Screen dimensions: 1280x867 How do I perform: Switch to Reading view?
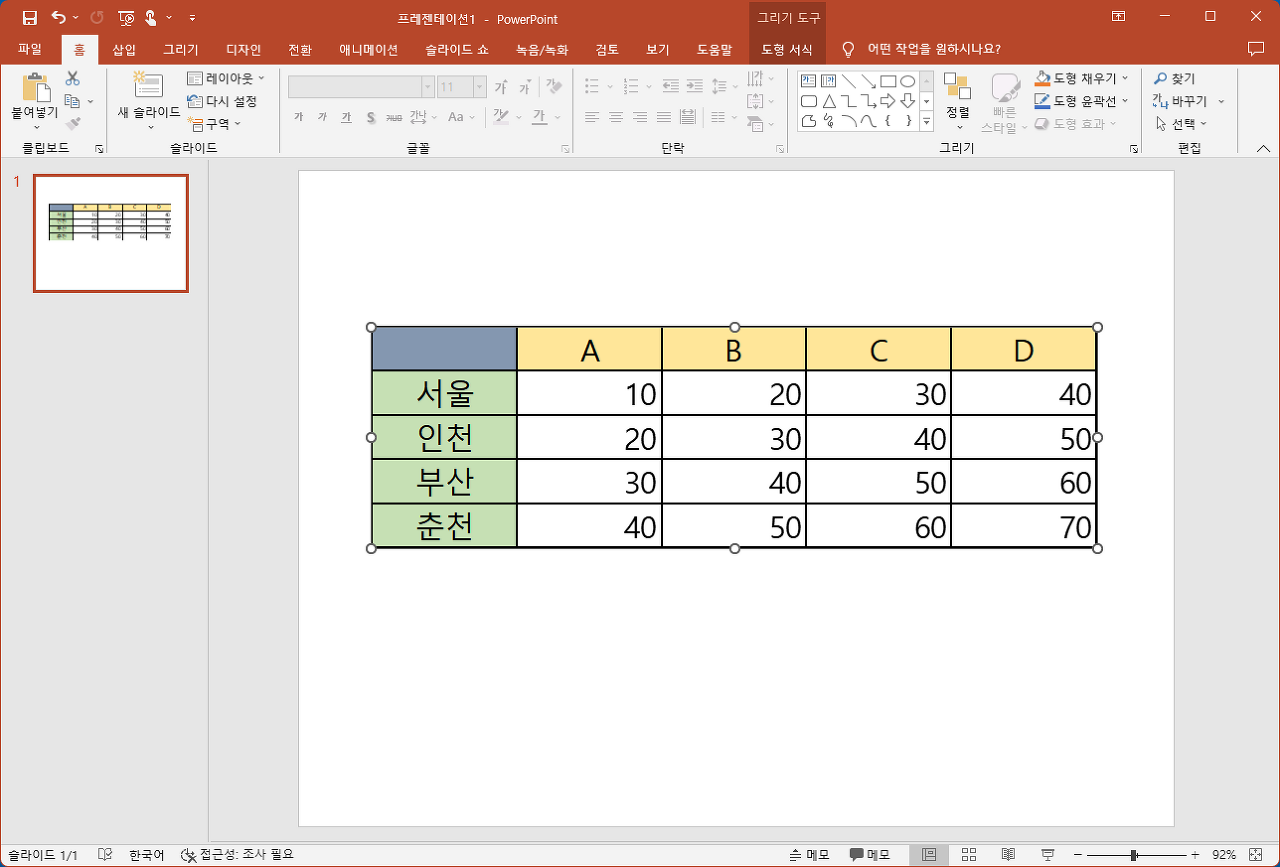pos(1009,855)
